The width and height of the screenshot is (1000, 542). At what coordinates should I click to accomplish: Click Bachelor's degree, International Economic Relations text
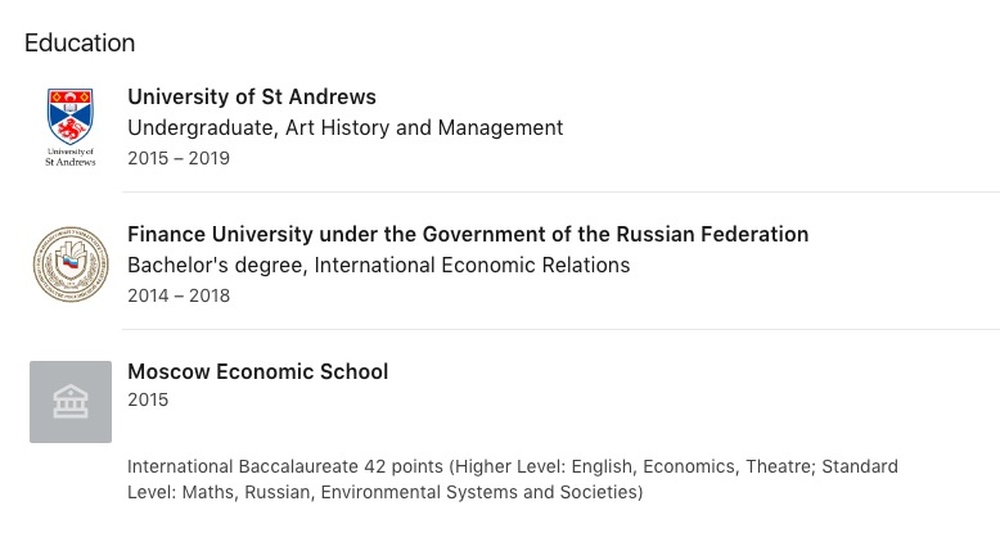point(379,265)
